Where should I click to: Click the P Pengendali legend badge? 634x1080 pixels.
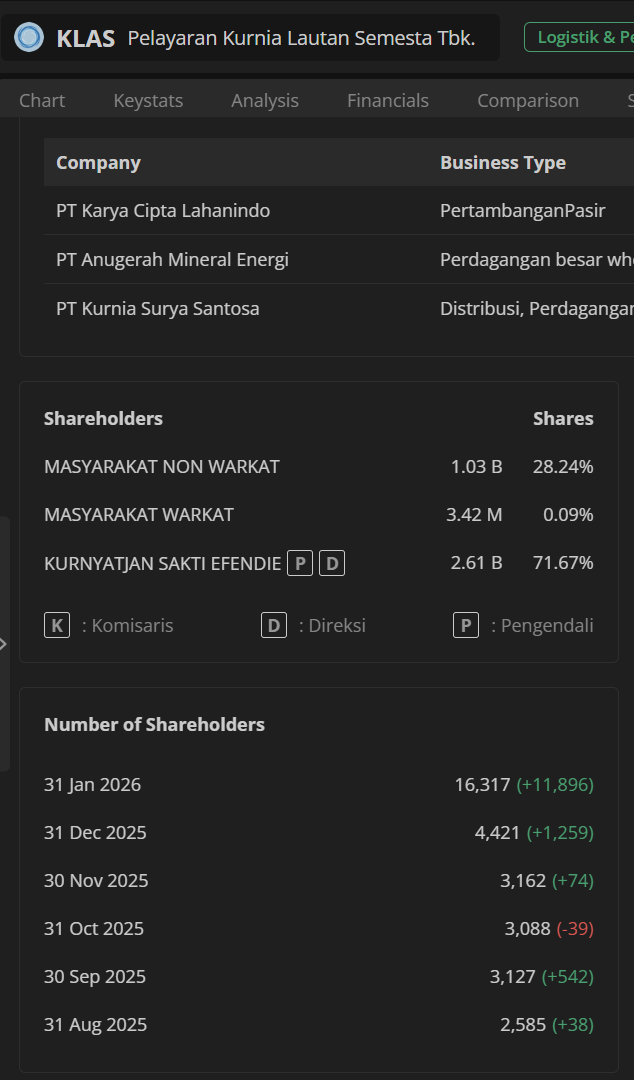465,624
